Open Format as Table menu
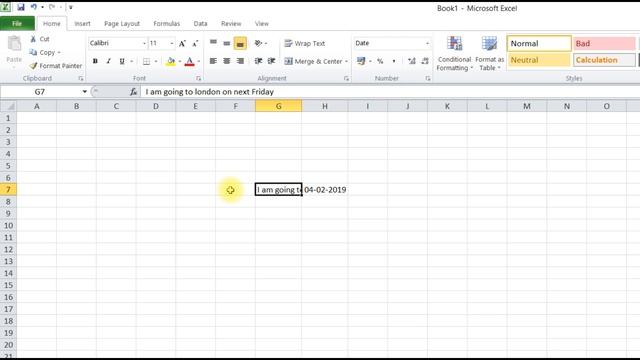 [489, 53]
